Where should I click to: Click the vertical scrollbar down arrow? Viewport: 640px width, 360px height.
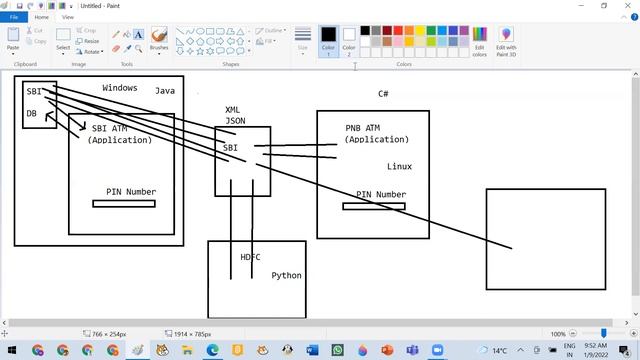(x=636, y=314)
